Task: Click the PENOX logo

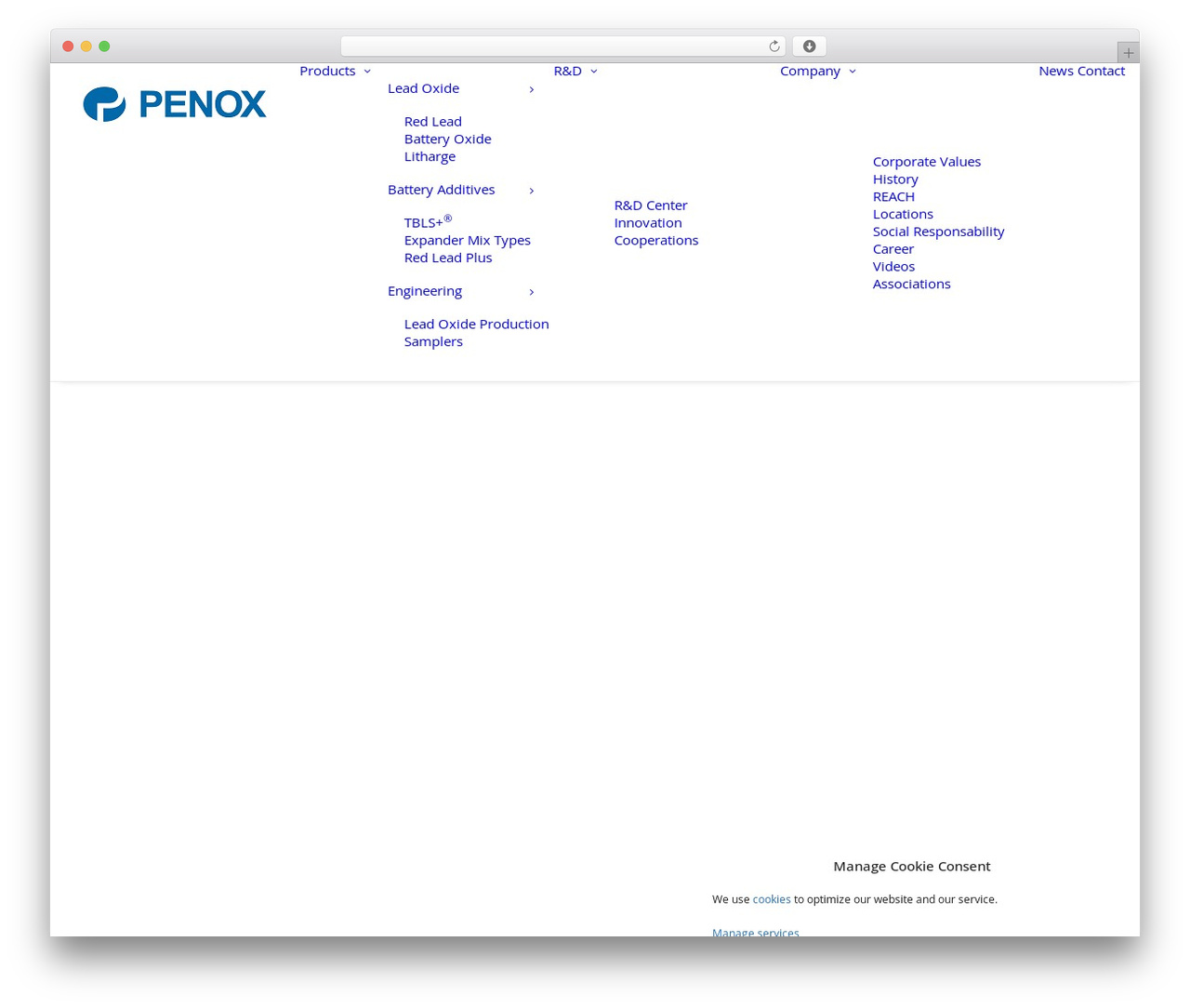Action: coord(175,104)
